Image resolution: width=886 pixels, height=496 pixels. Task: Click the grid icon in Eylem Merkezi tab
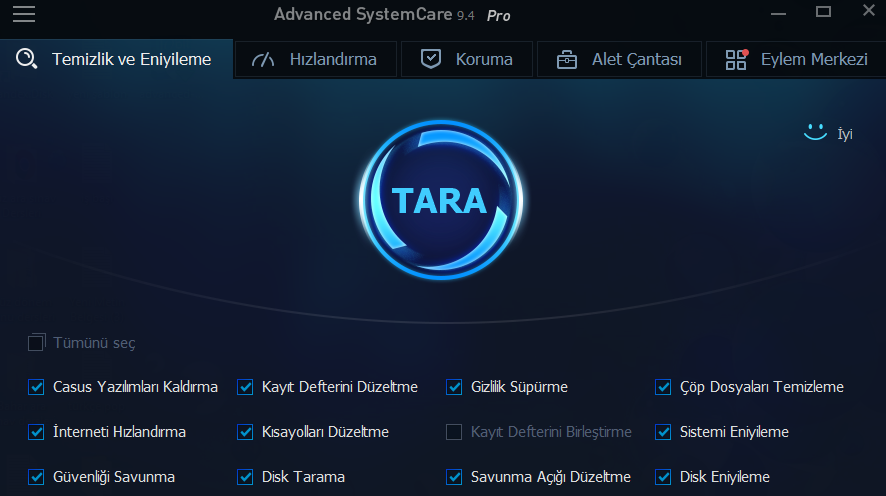736,59
